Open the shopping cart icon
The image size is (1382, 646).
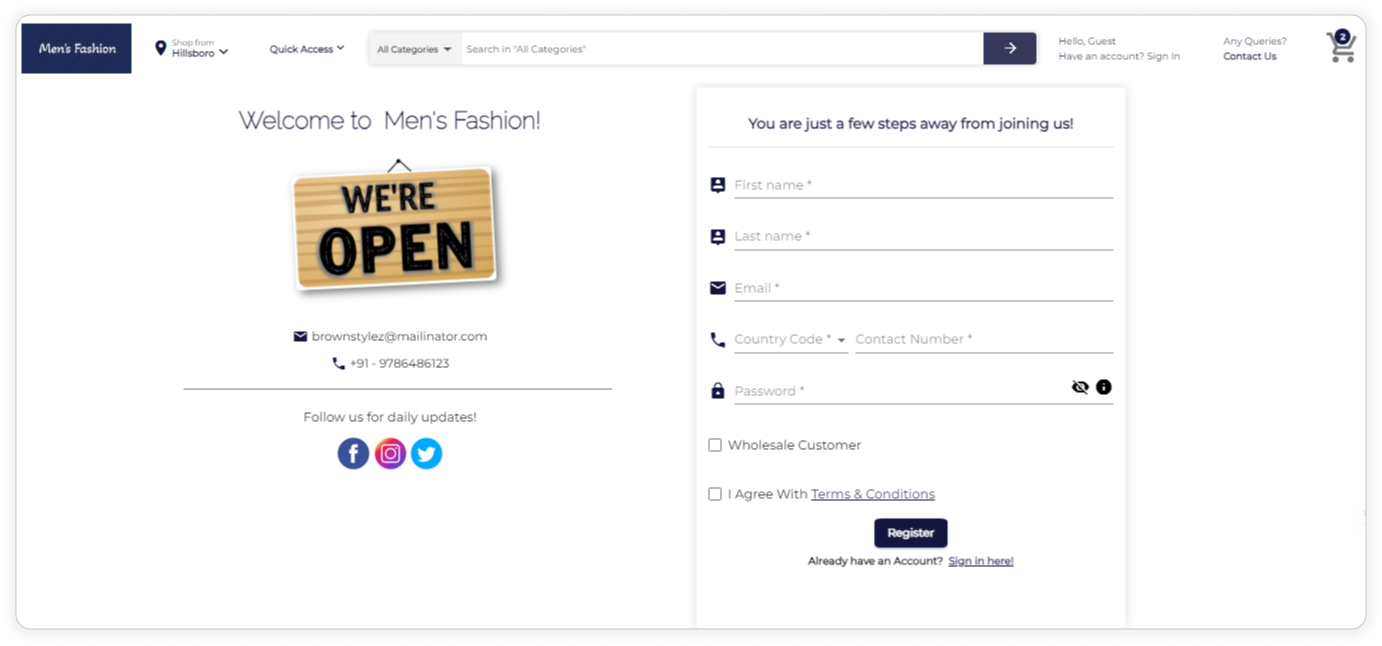coord(1340,48)
